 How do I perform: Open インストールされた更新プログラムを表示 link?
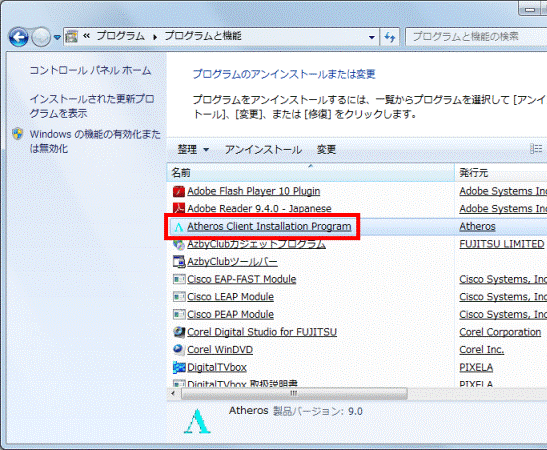pyautogui.click(x=92, y=106)
